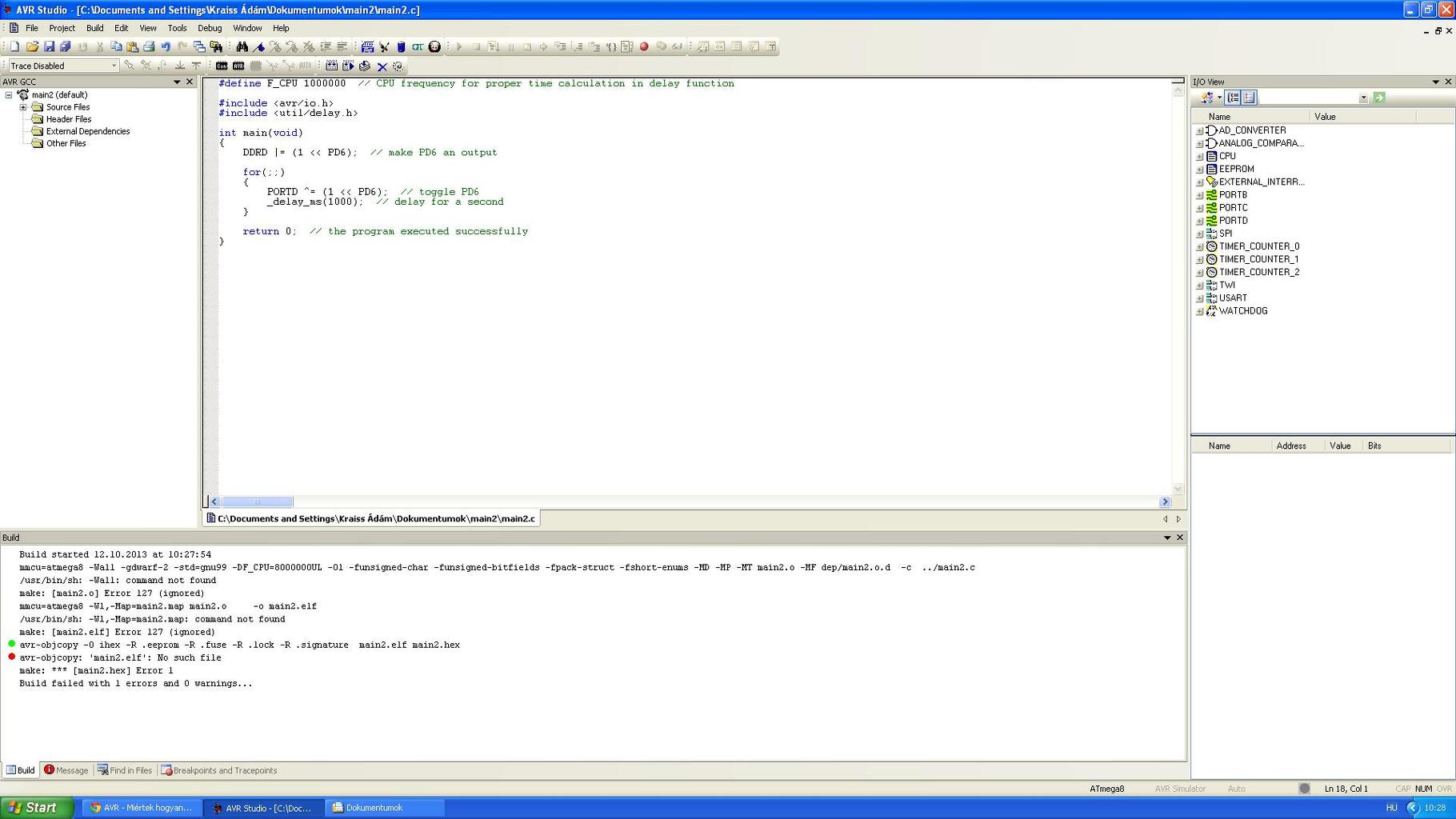Open the Project menu
Screen dimensions: 1456x819
tap(62, 28)
